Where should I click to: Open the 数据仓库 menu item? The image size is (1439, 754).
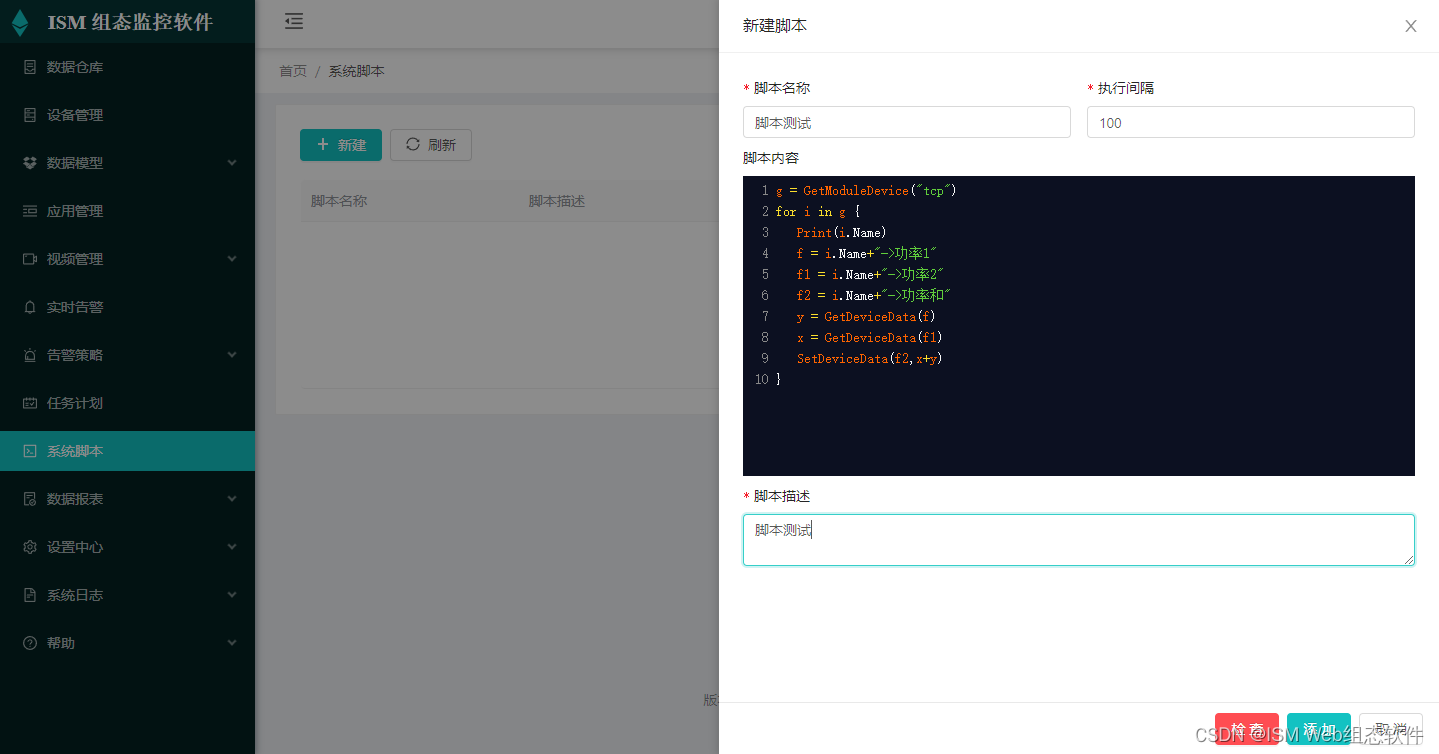(127, 67)
